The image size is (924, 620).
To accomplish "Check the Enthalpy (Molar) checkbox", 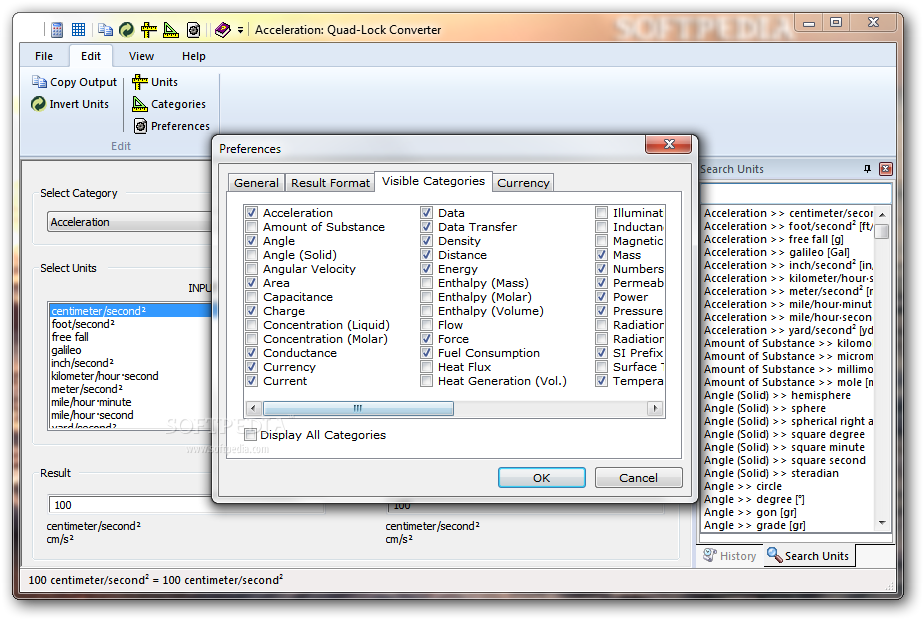I will click(427, 297).
